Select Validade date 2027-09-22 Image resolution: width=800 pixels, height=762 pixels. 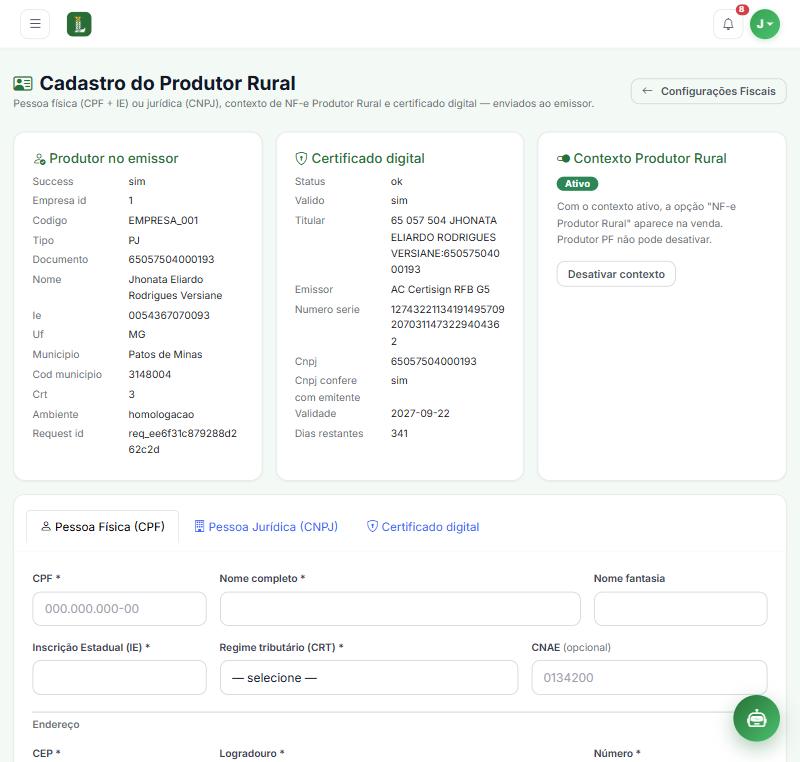click(x=420, y=413)
